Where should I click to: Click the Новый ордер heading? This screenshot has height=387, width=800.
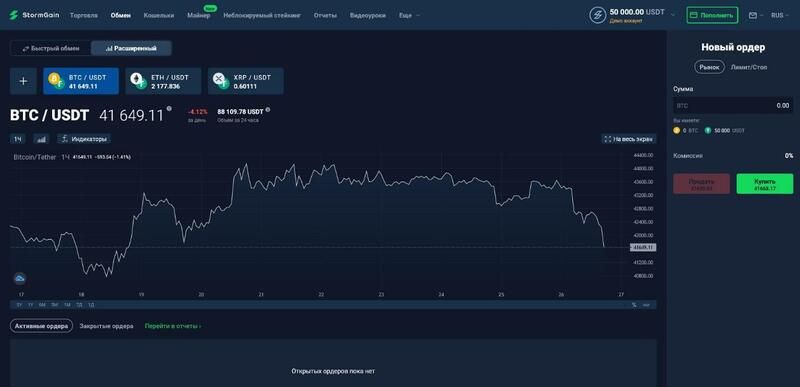tap(733, 47)
